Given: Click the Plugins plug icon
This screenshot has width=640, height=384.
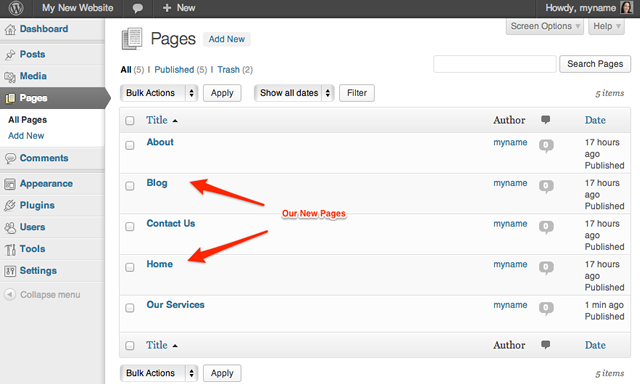Looking at the screenshot, I should [x=10, y=206].
